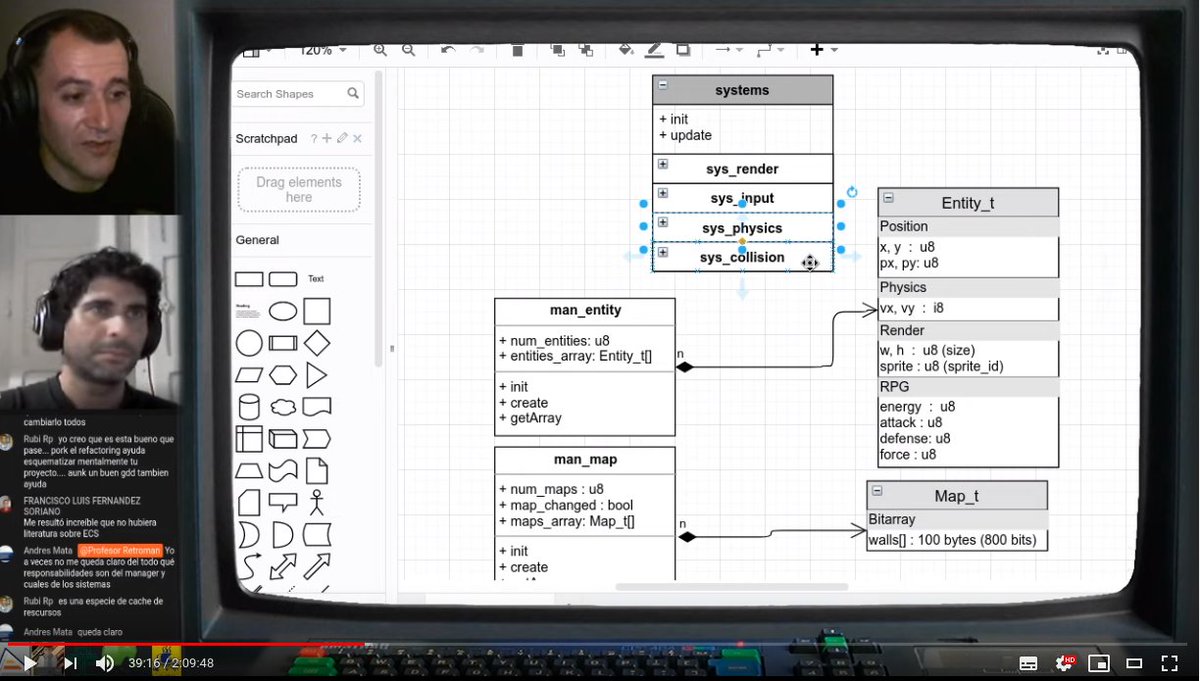Select the ellipse shape in General palette
Viewport: 1200px width, 681px height.
click(283, 311)
